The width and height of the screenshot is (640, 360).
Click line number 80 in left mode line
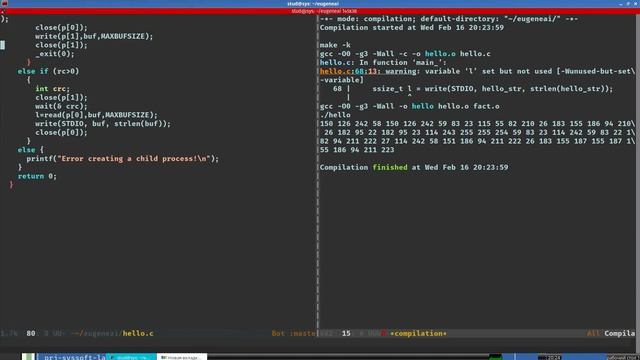(x=31, y=333)
